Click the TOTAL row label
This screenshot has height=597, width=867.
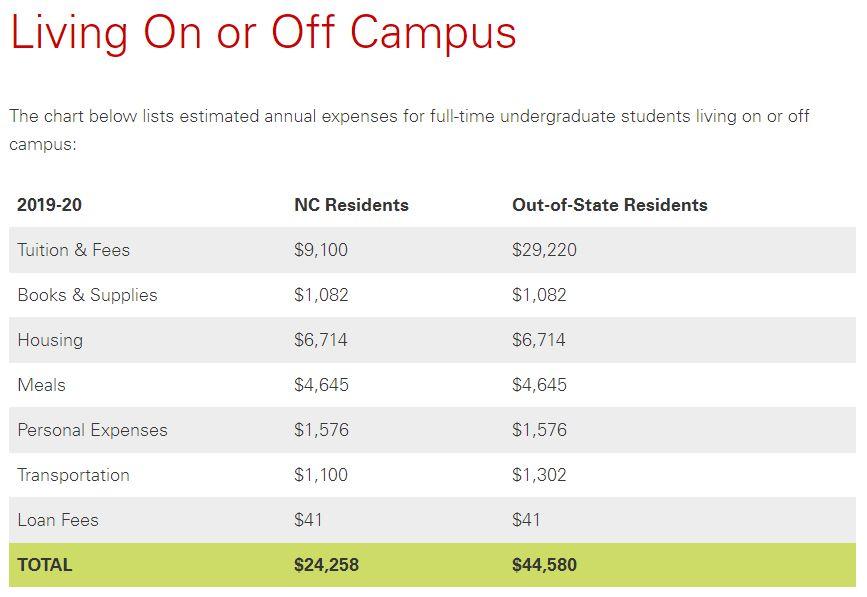(x=45, y=565)
